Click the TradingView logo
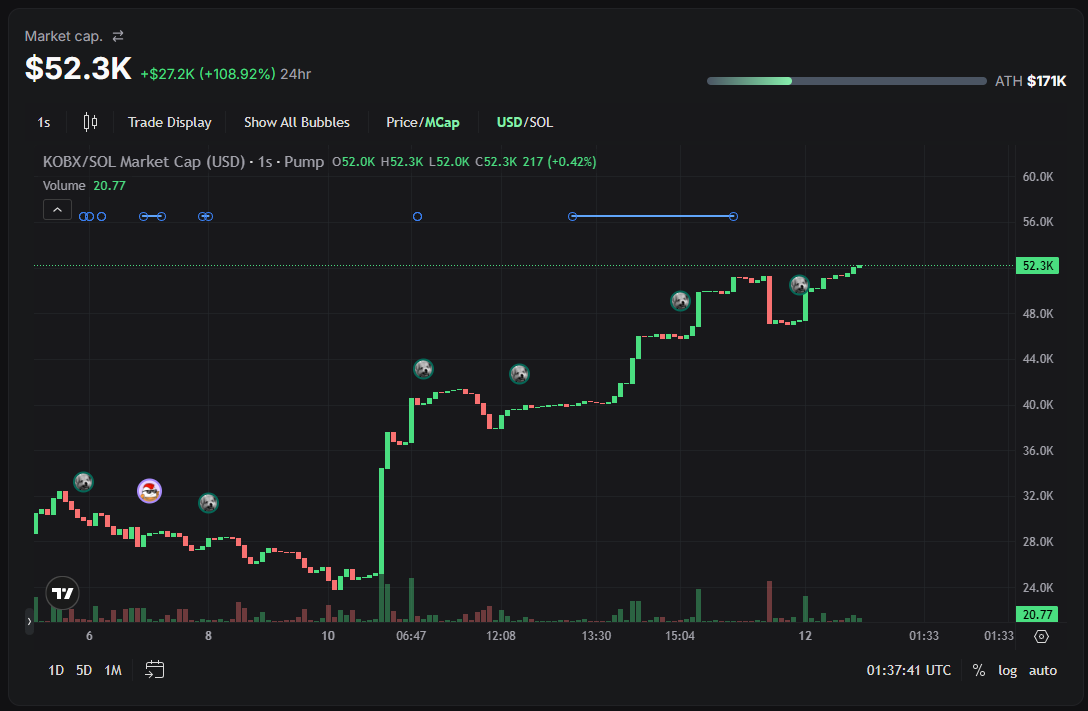 62,593
